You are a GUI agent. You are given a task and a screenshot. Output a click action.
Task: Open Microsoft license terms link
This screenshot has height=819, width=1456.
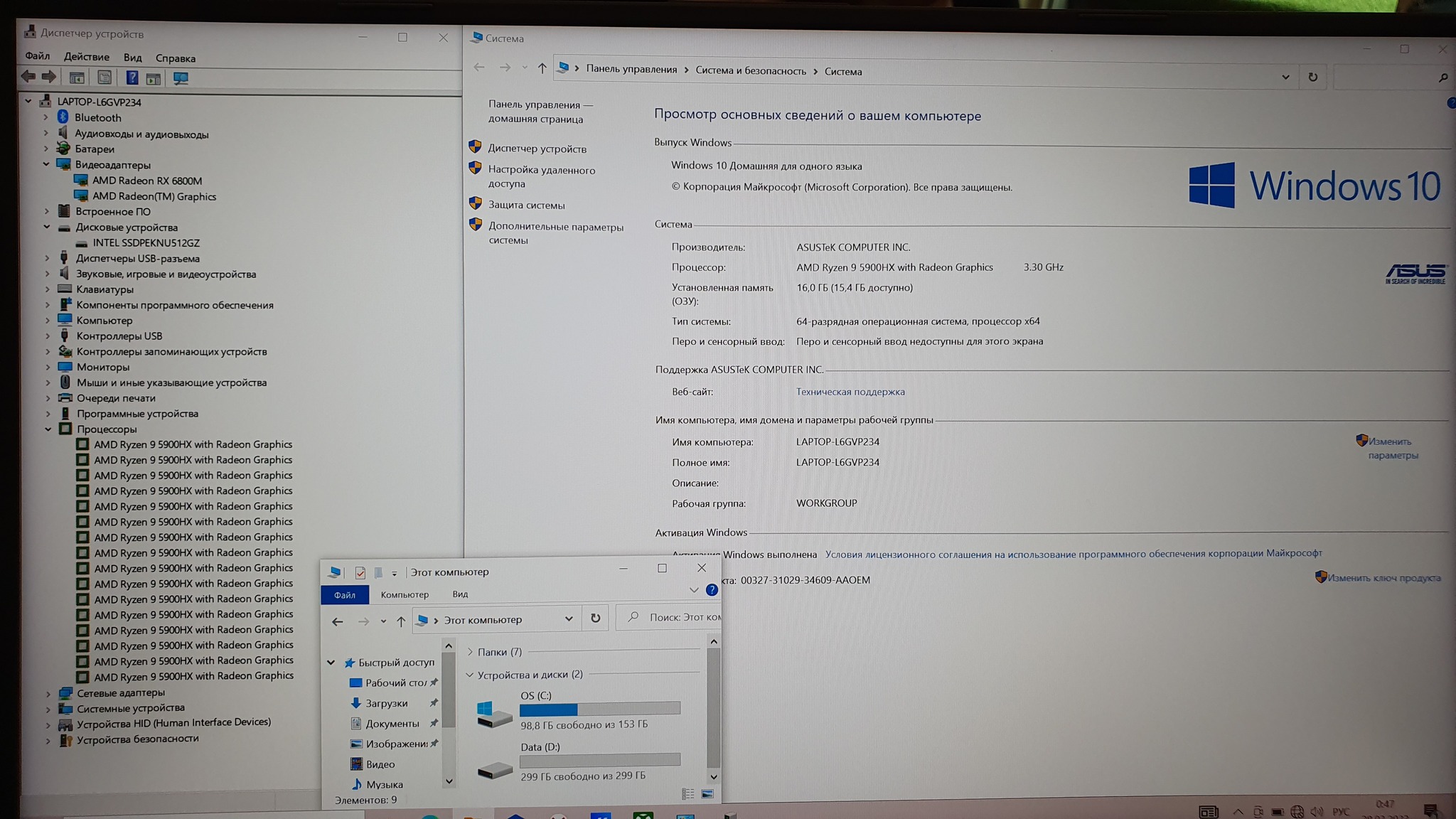1074,553
